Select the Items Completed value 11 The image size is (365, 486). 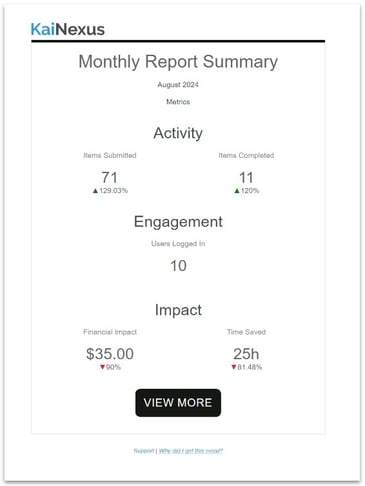click(246, 177)
